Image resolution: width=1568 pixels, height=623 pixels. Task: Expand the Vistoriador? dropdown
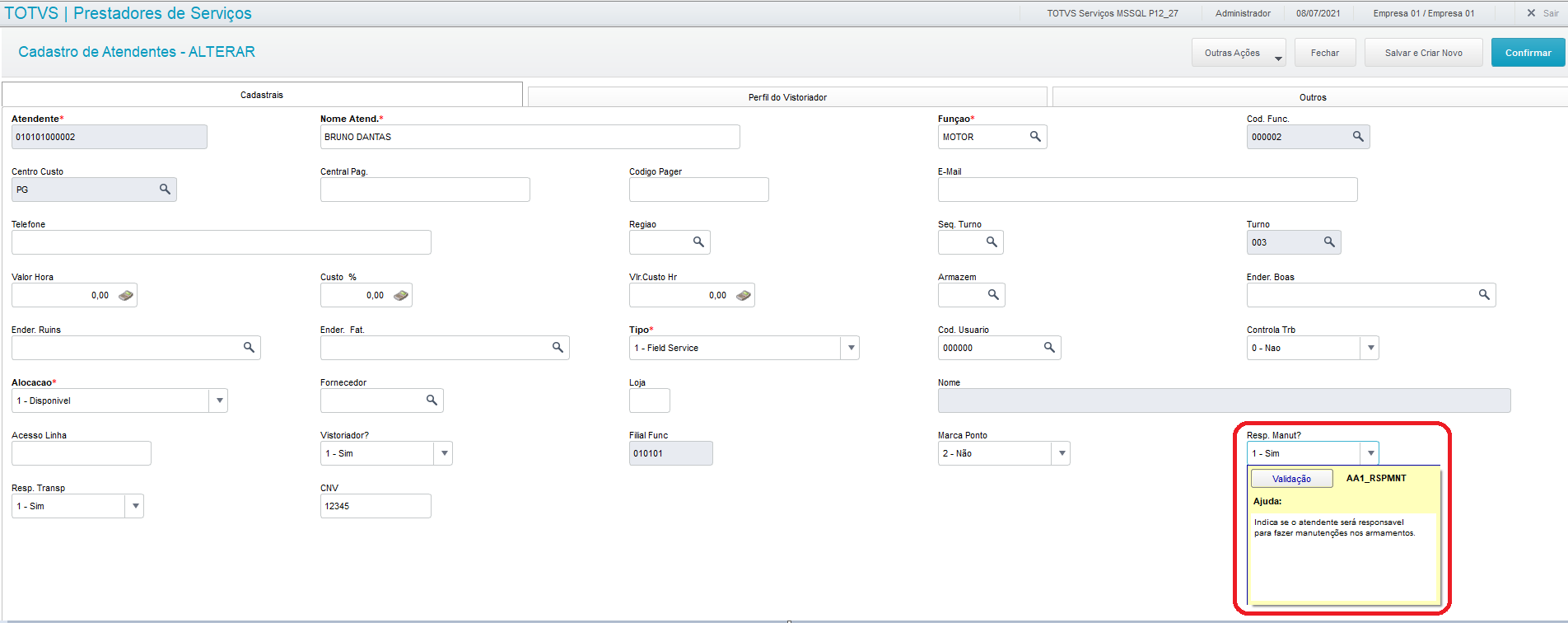coord(443,453)
